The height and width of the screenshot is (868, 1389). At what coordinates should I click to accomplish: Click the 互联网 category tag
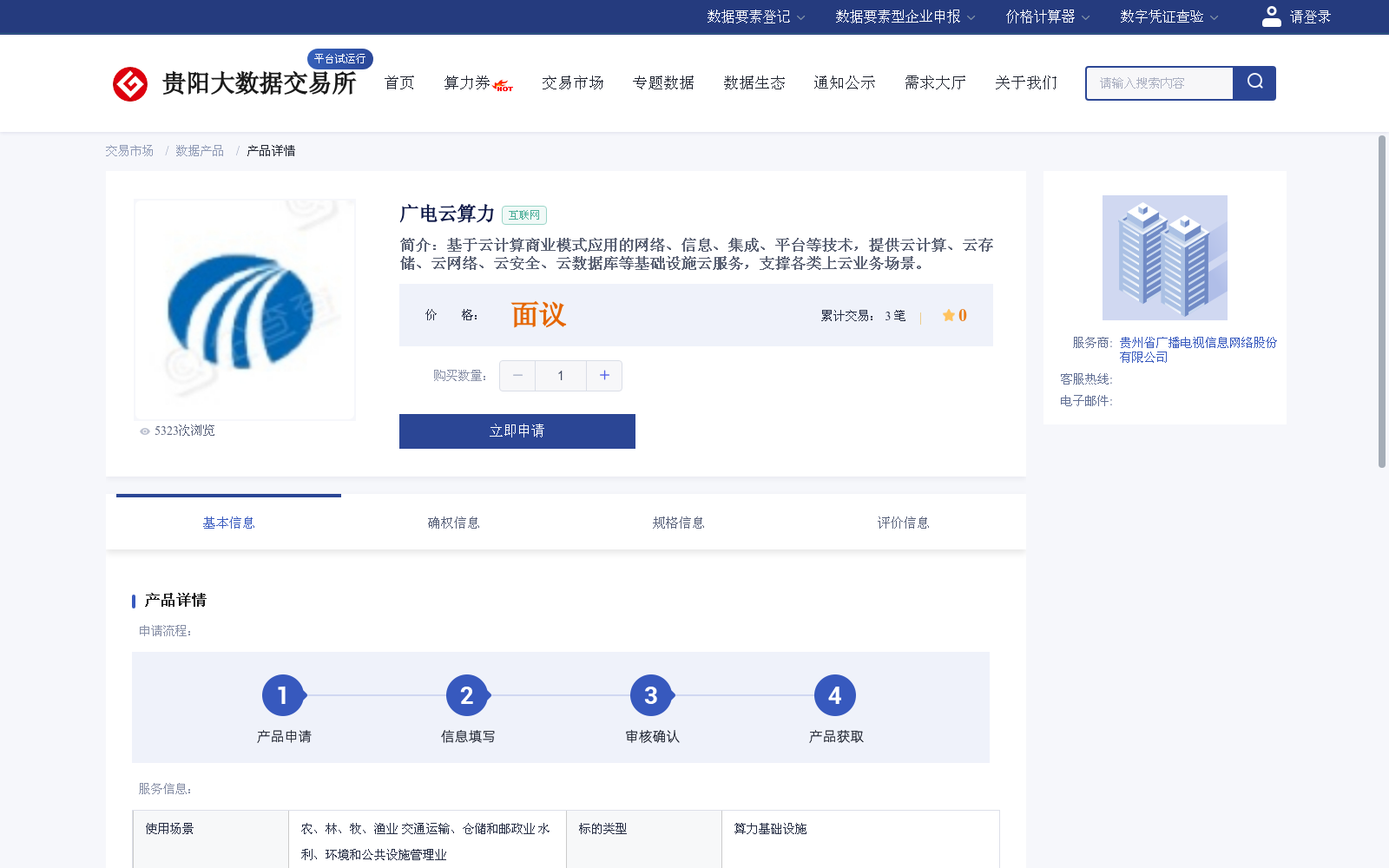pos(524,215)
